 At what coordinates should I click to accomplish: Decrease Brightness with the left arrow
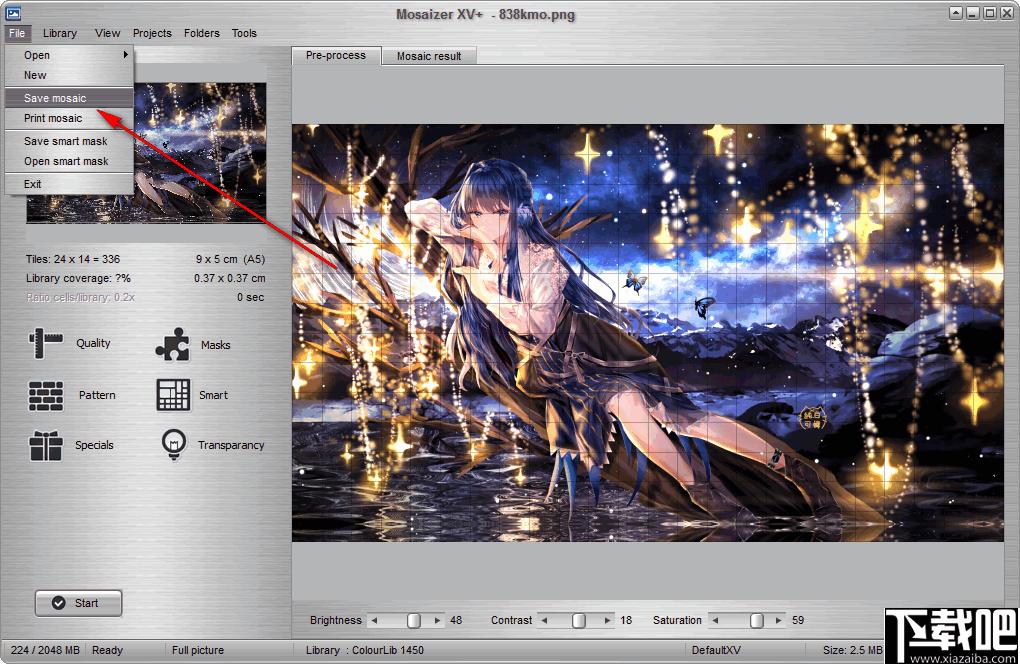pos(374,620)
